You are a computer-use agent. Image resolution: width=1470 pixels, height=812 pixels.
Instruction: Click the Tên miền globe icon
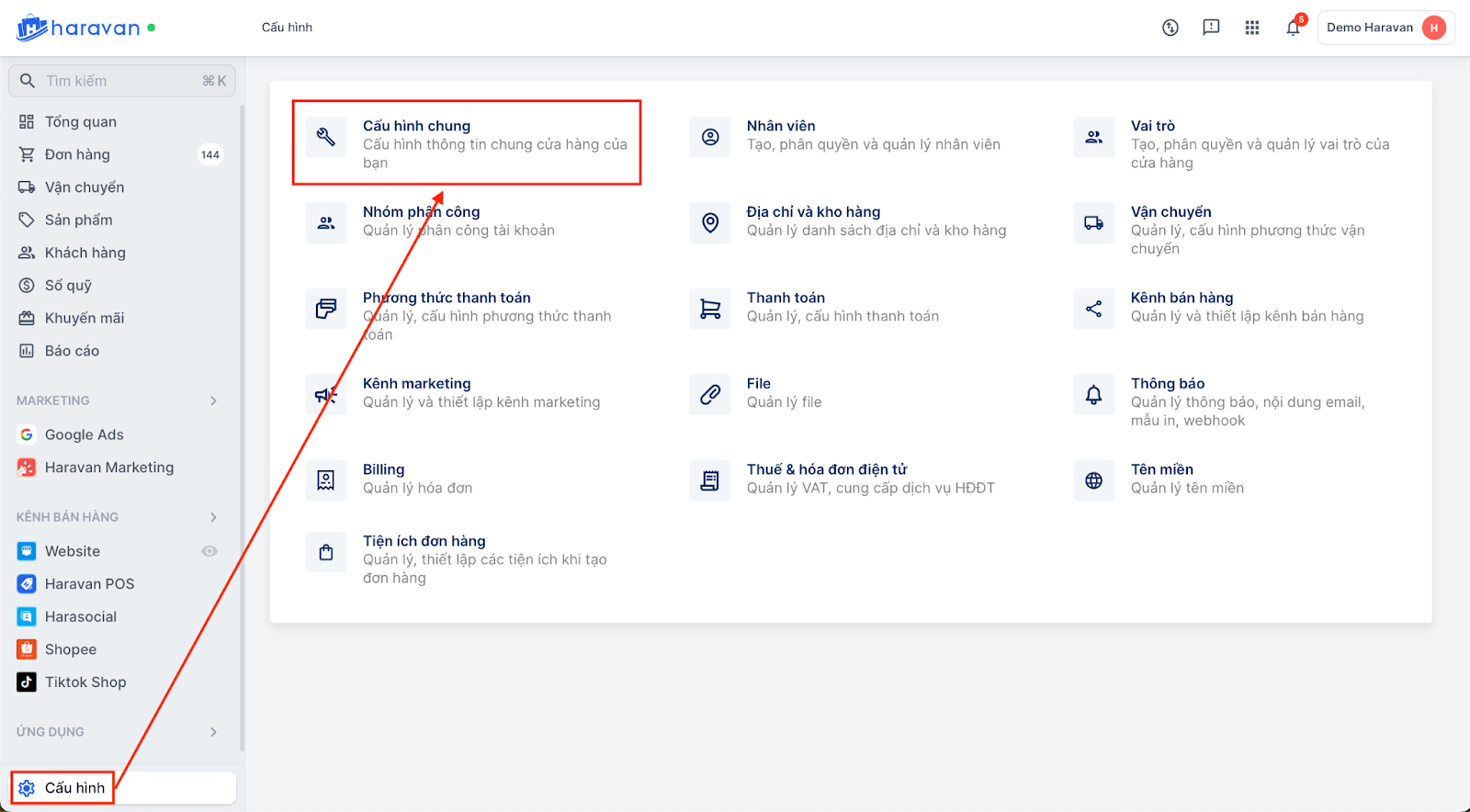1093,480
